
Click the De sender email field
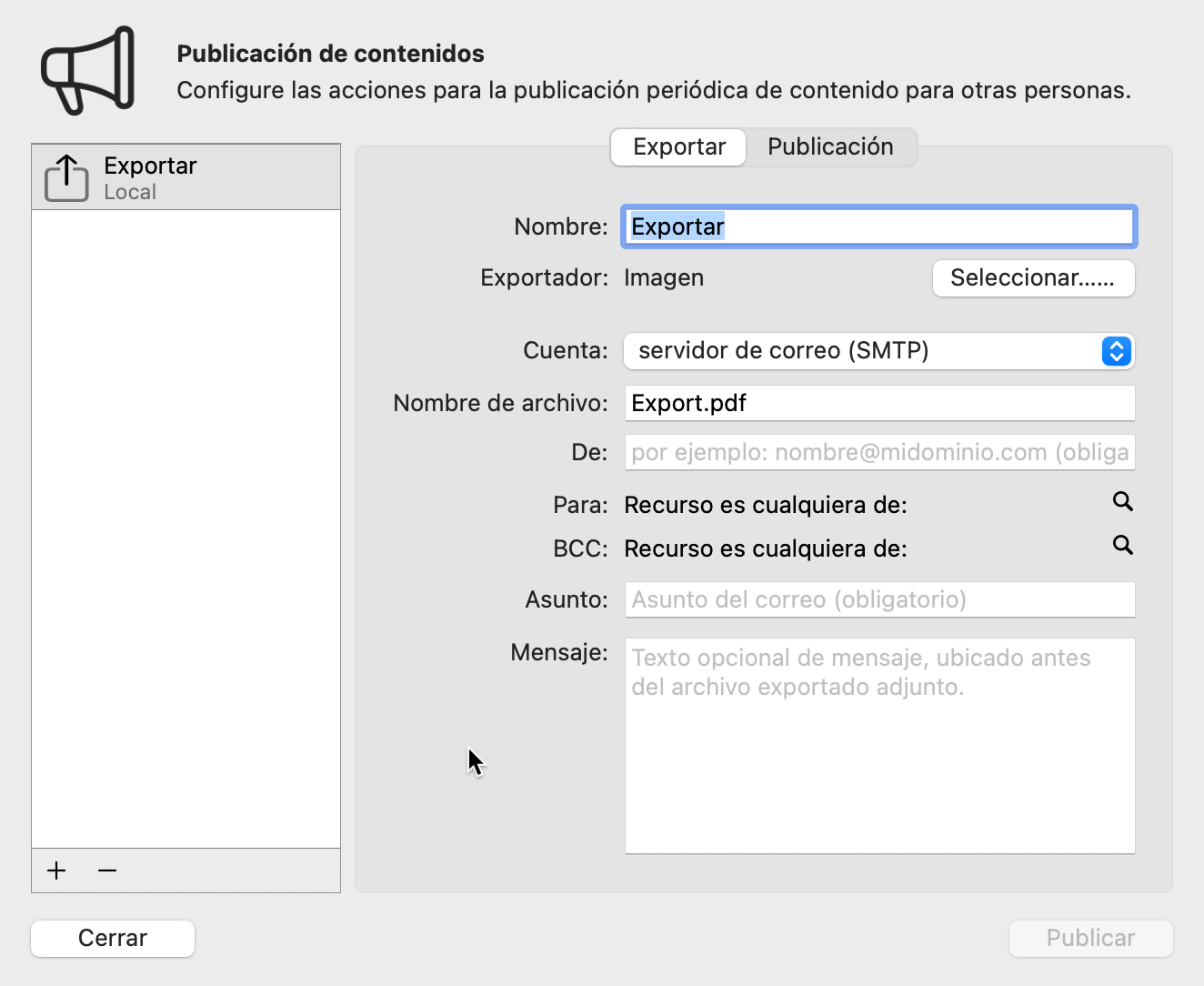click(878, 452)
